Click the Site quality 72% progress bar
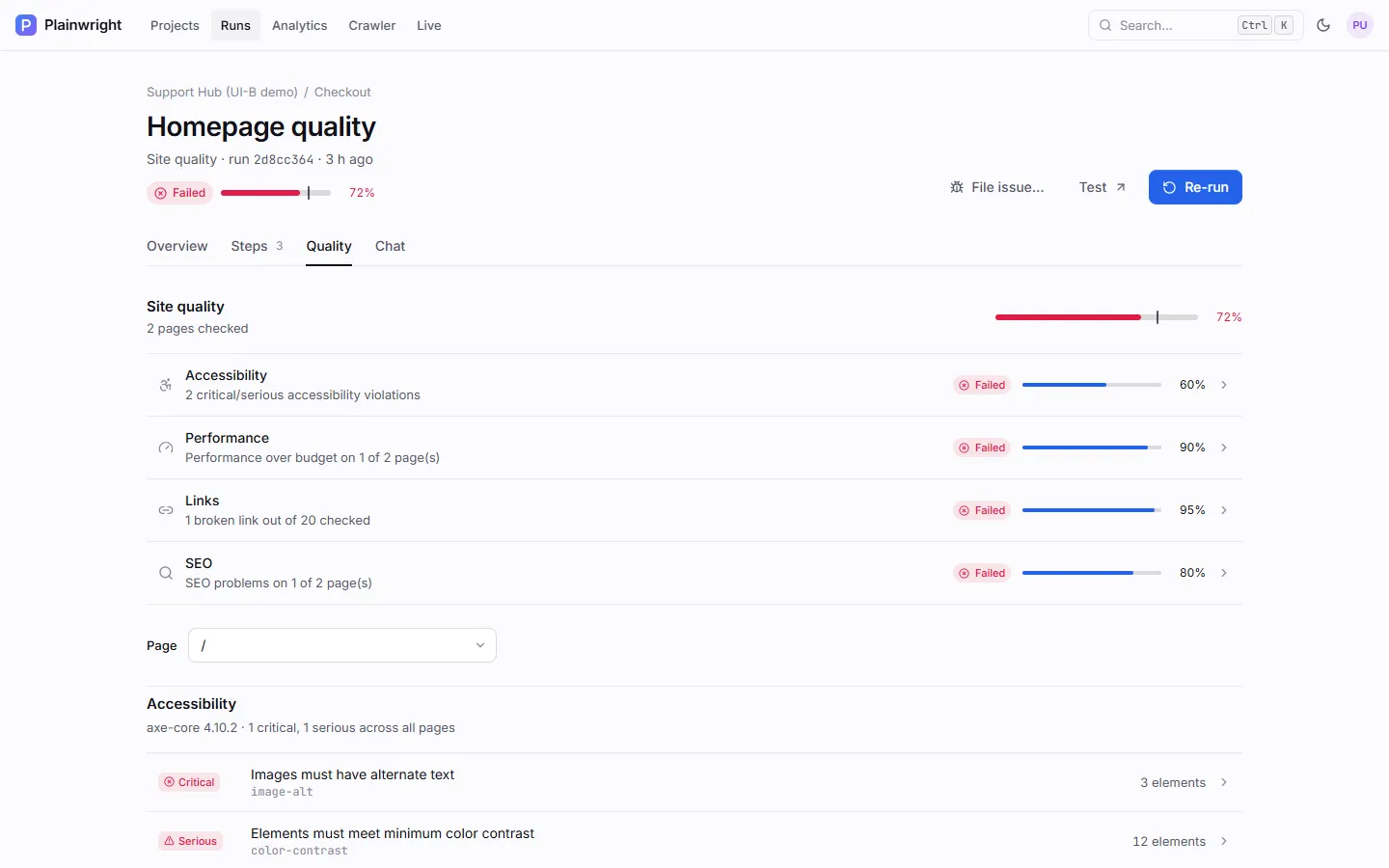Image resolution: width=1389 pixels, height=868 pixels. 1096,317
